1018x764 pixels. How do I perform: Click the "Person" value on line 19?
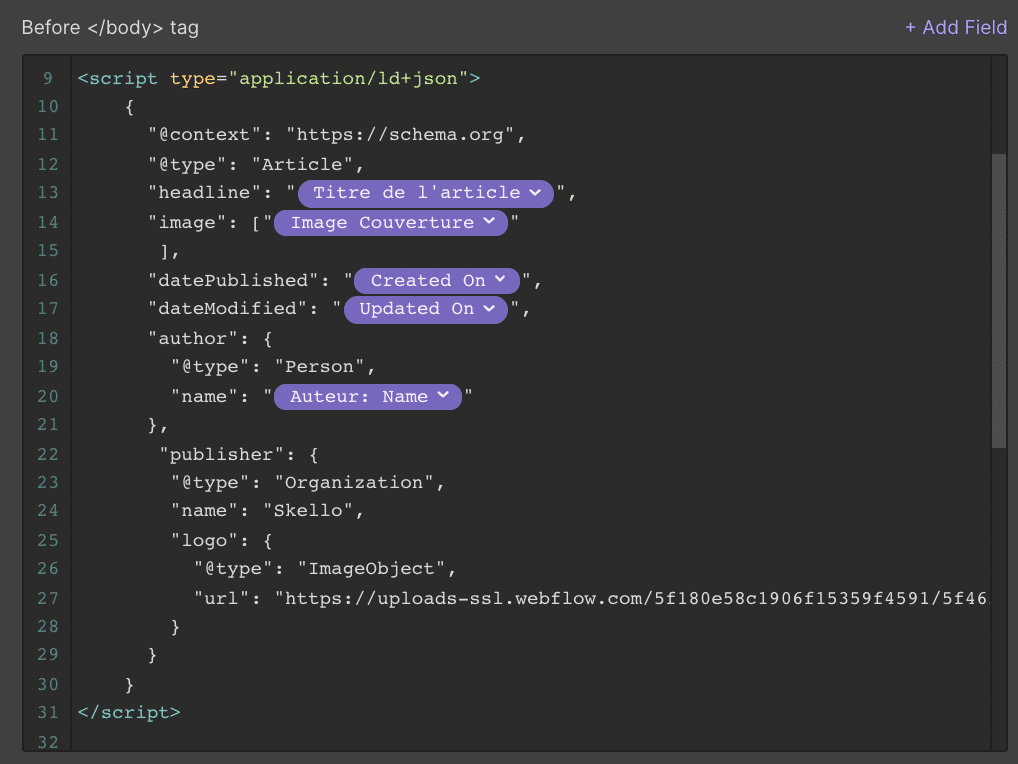pos(319,367)
